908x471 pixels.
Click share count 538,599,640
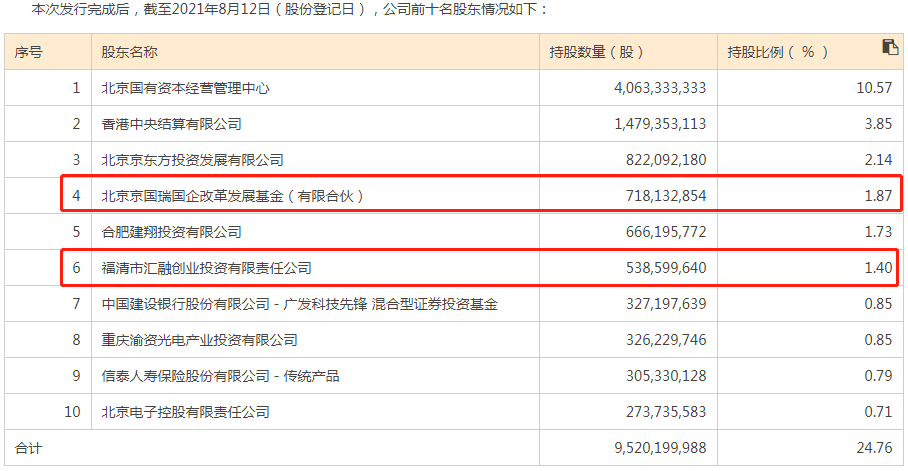click(666, 268)
